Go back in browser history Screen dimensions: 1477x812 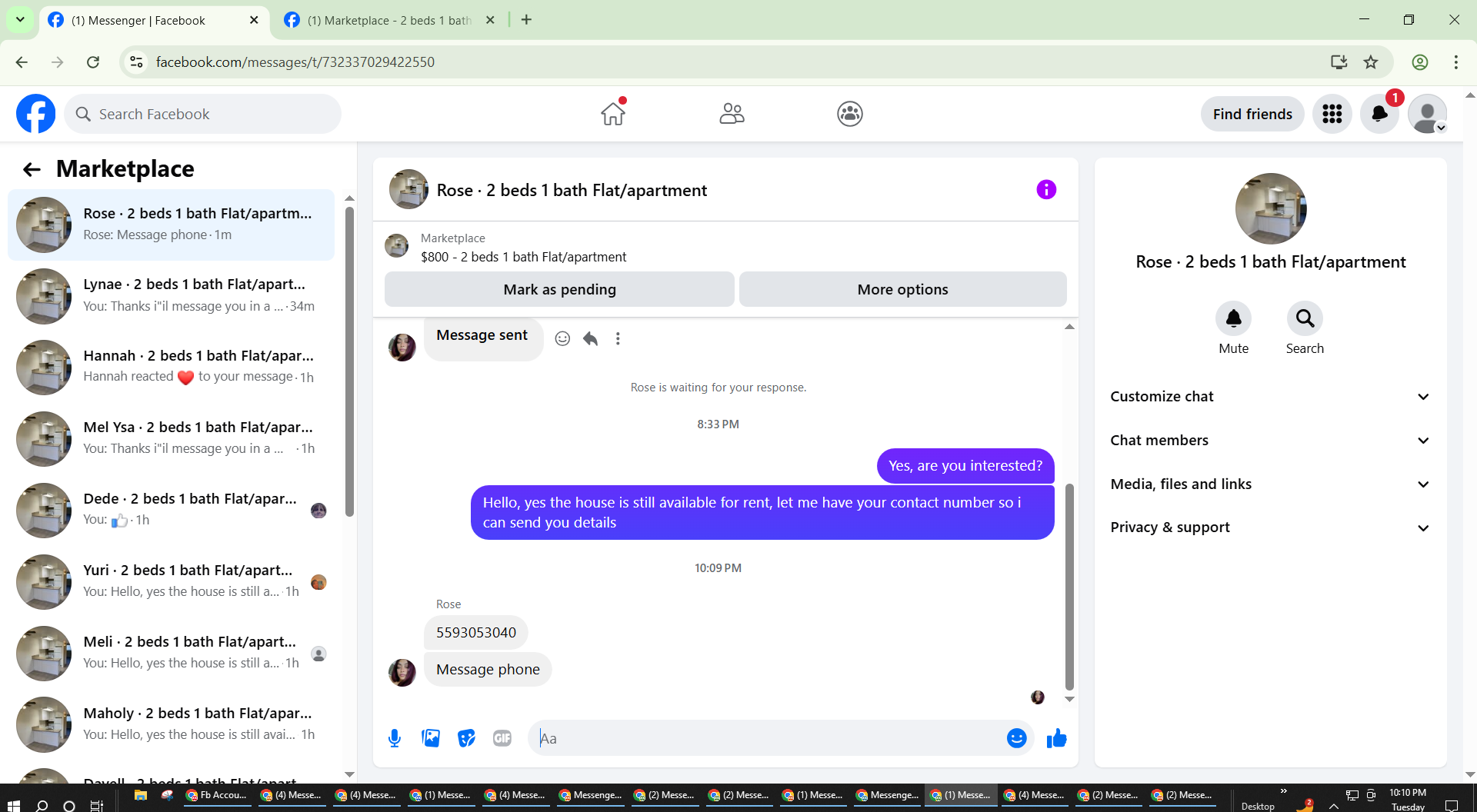[22, 62]
